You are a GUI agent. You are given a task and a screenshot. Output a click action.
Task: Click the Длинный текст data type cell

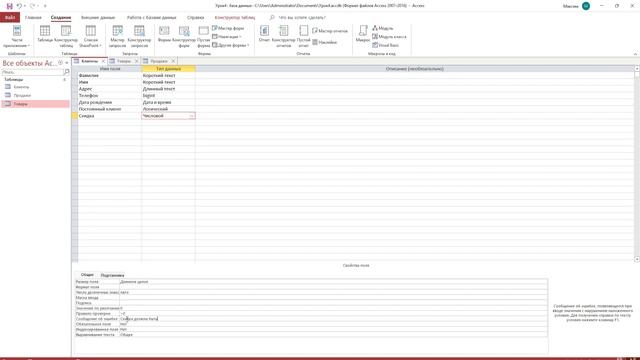(x=168, y=89)
